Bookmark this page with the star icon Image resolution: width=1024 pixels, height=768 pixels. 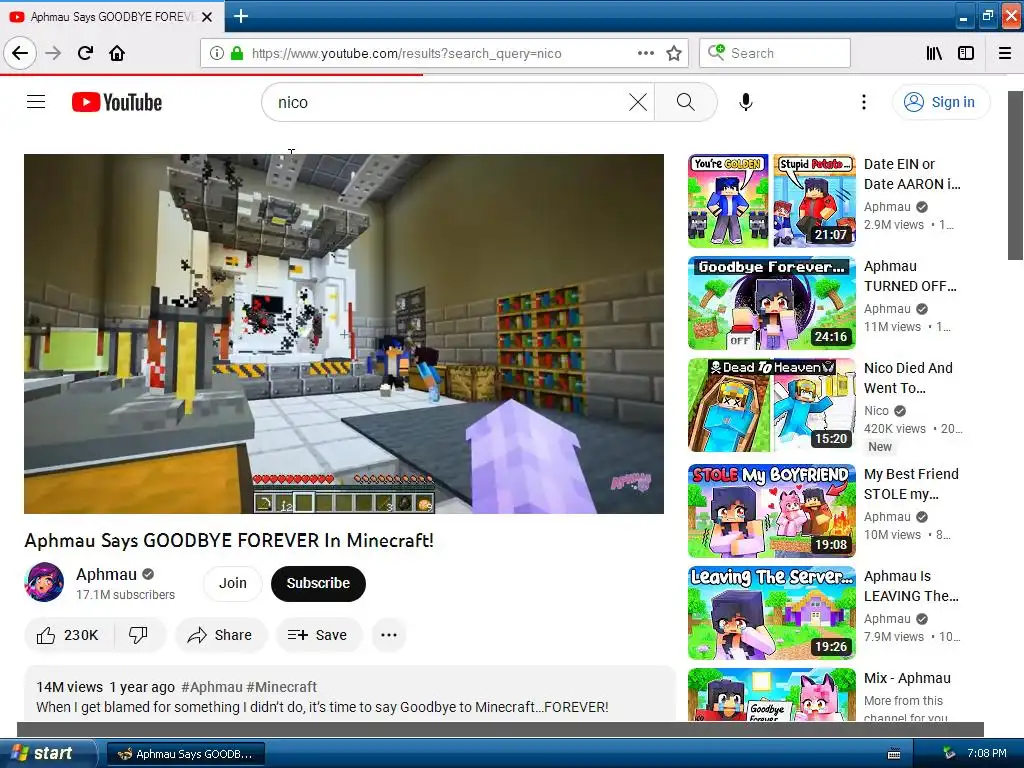click(x=674, y=53)
